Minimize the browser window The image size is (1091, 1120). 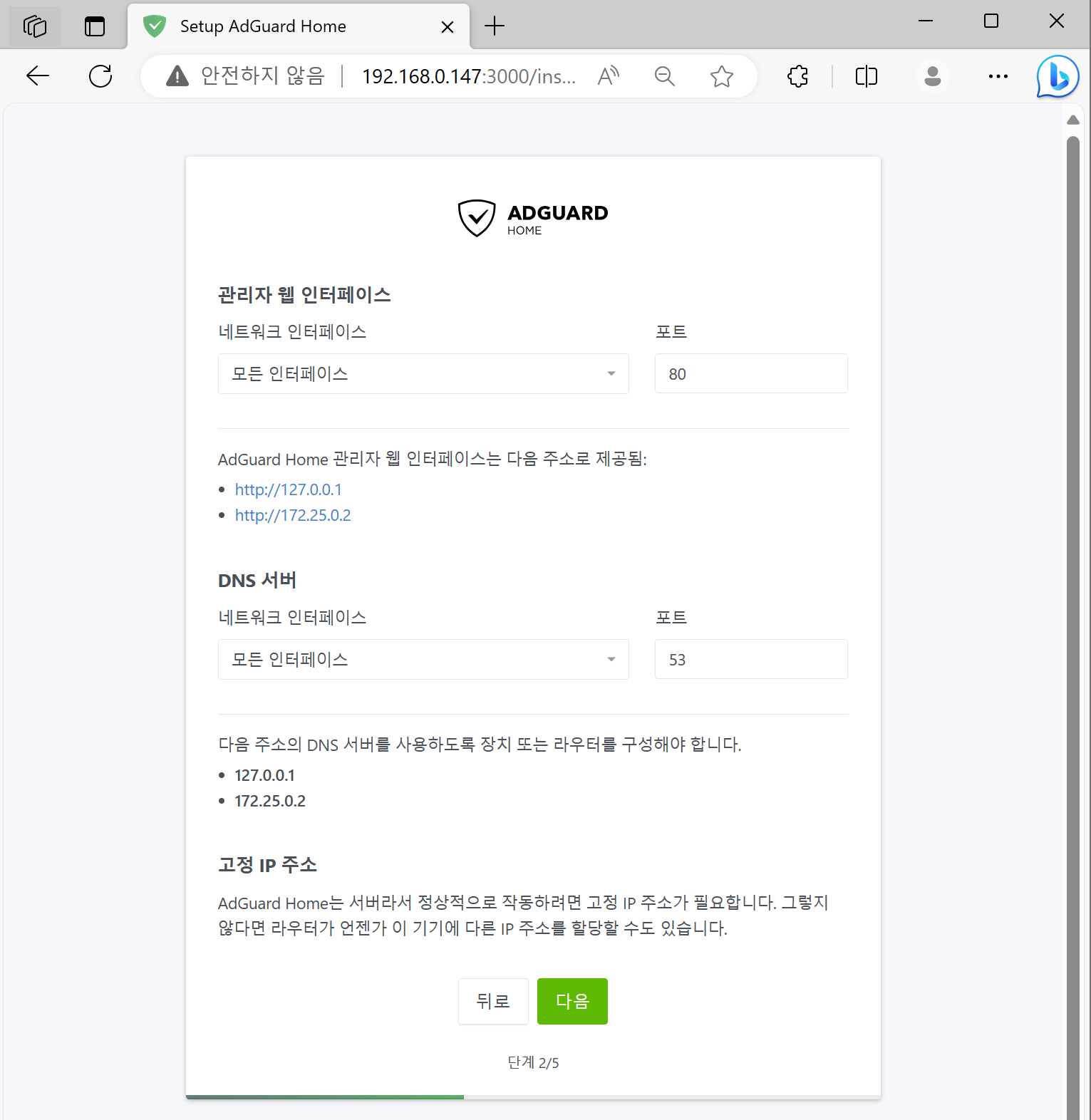(x=926, y=21)
